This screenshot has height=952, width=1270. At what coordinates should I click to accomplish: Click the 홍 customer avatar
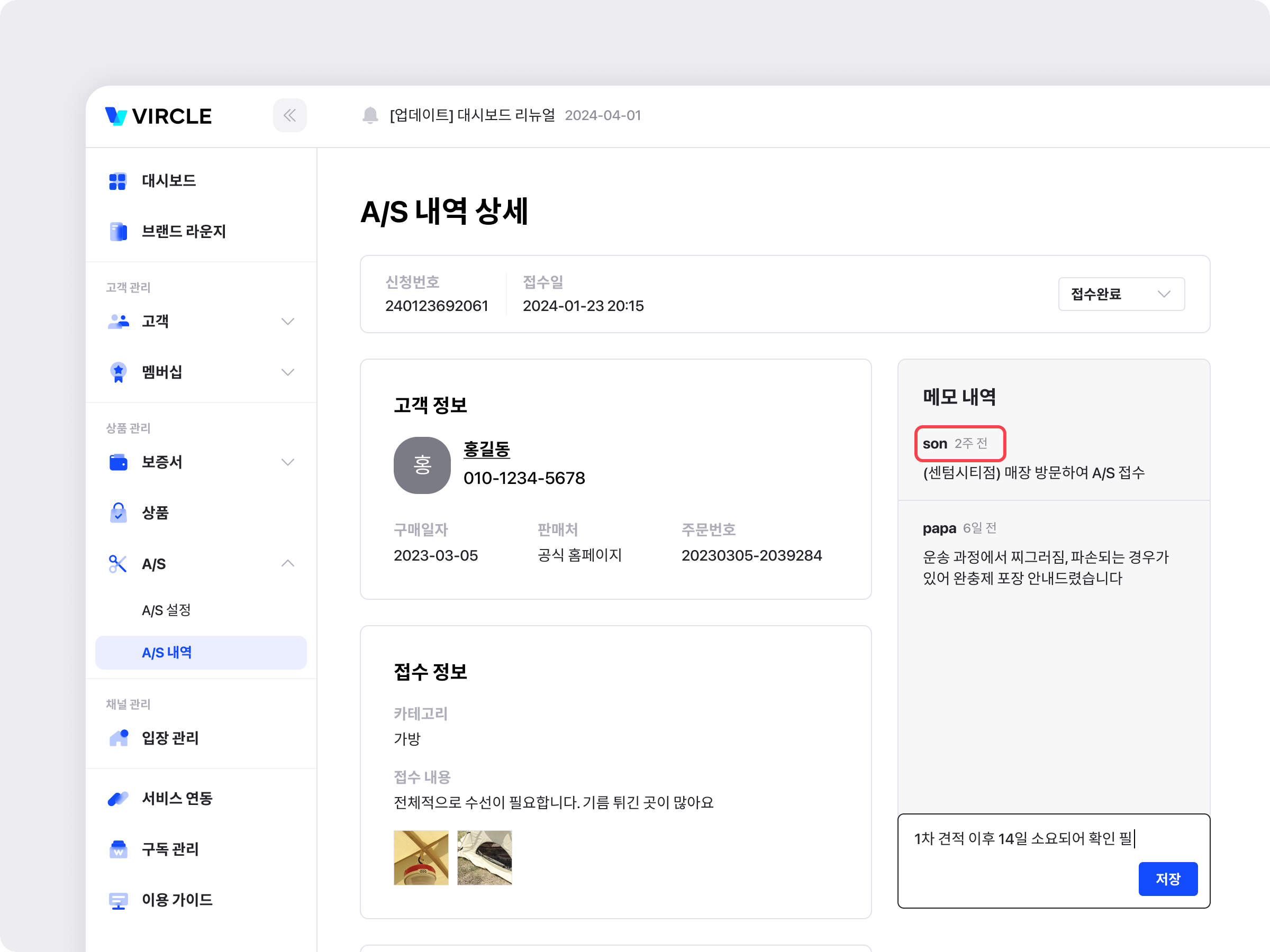(x=422, y=465)
